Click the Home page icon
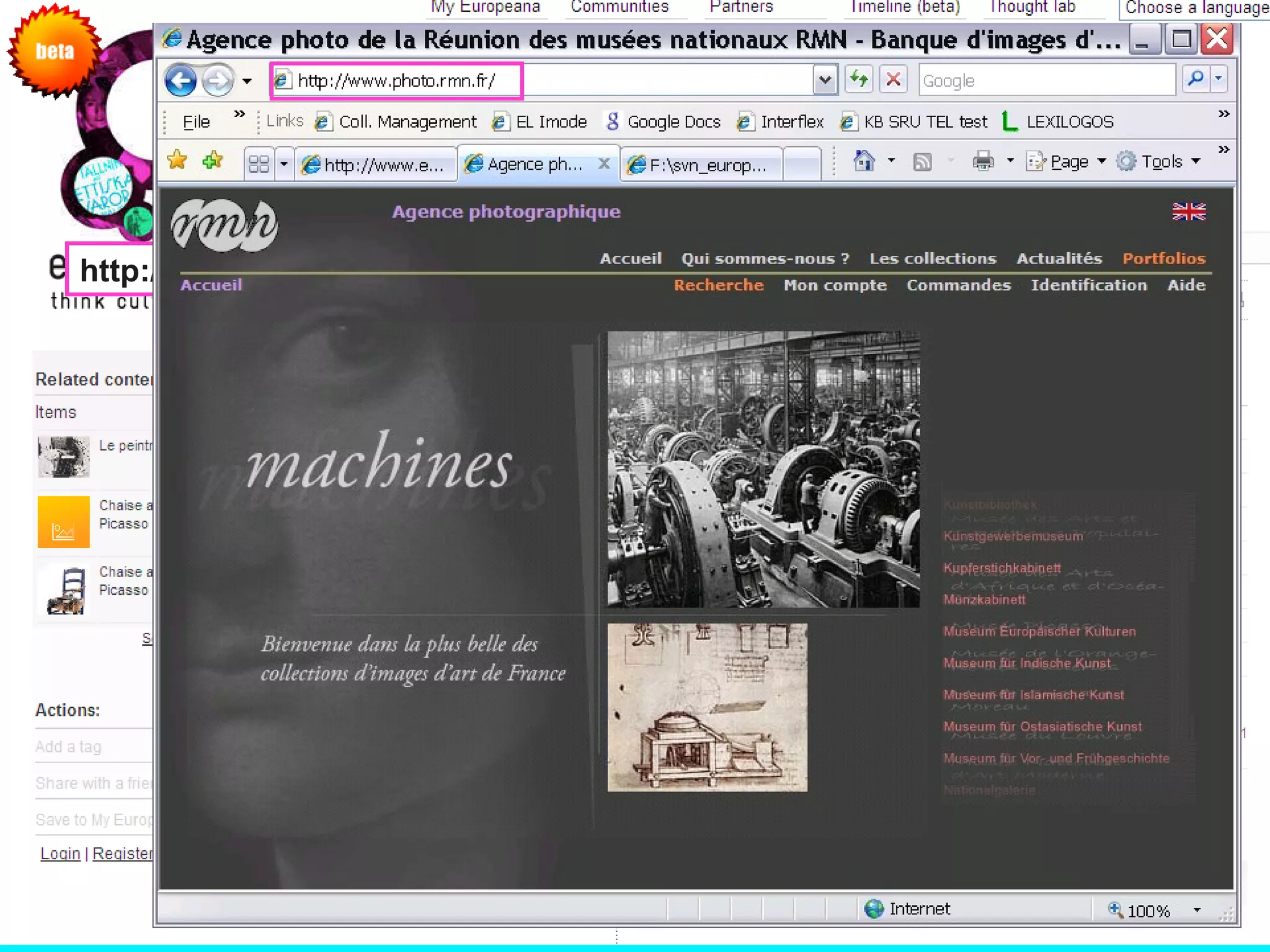This screenshot has width=1270, height=952. tap(864, 162)
